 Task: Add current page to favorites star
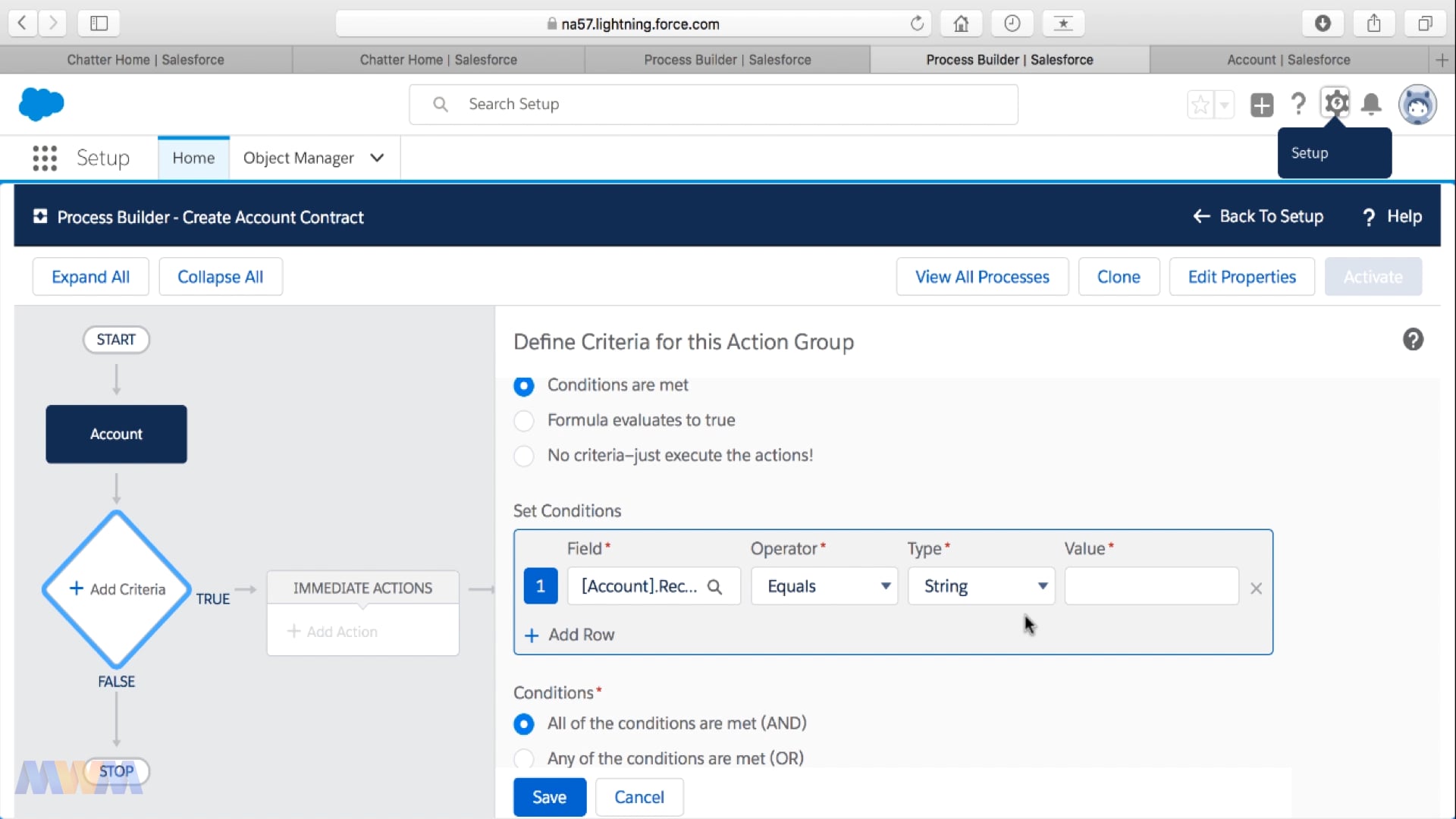pyautogui.click(x=1200, y=105)
